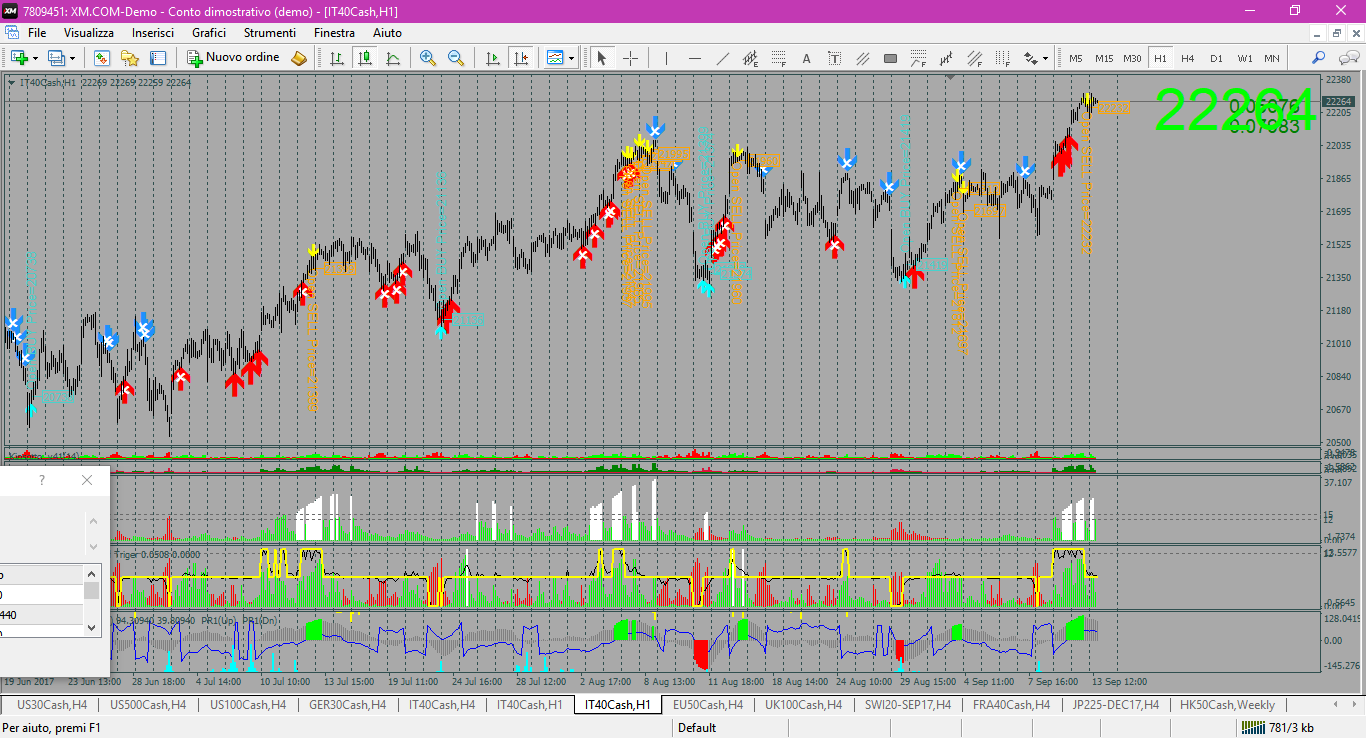The height and width of the screenshot is (738, 1366).
Task: Set timeframe to W1
Action: click(x=1244, y=58)
